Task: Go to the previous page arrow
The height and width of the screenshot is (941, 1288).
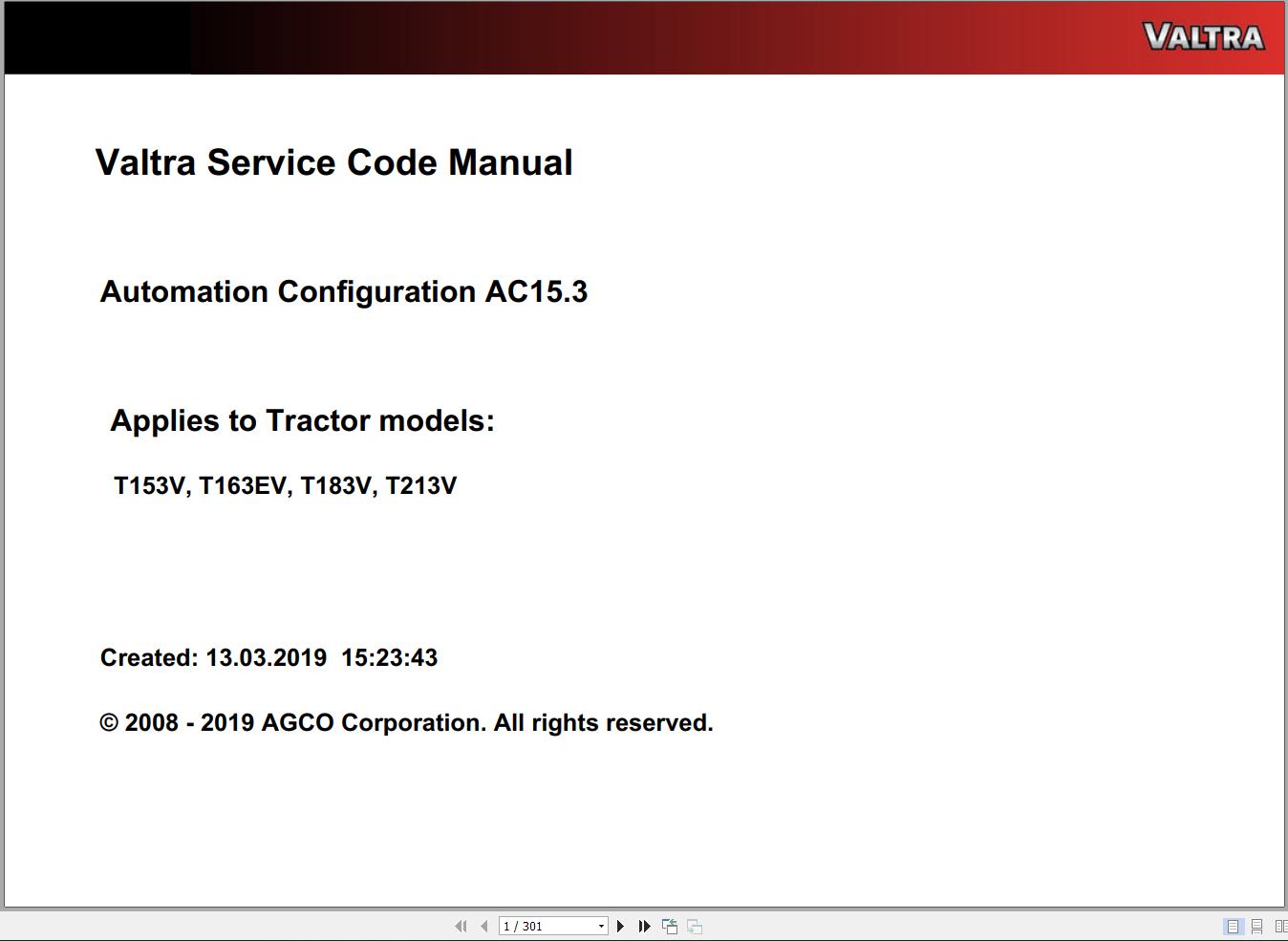Action: (484, 926)
